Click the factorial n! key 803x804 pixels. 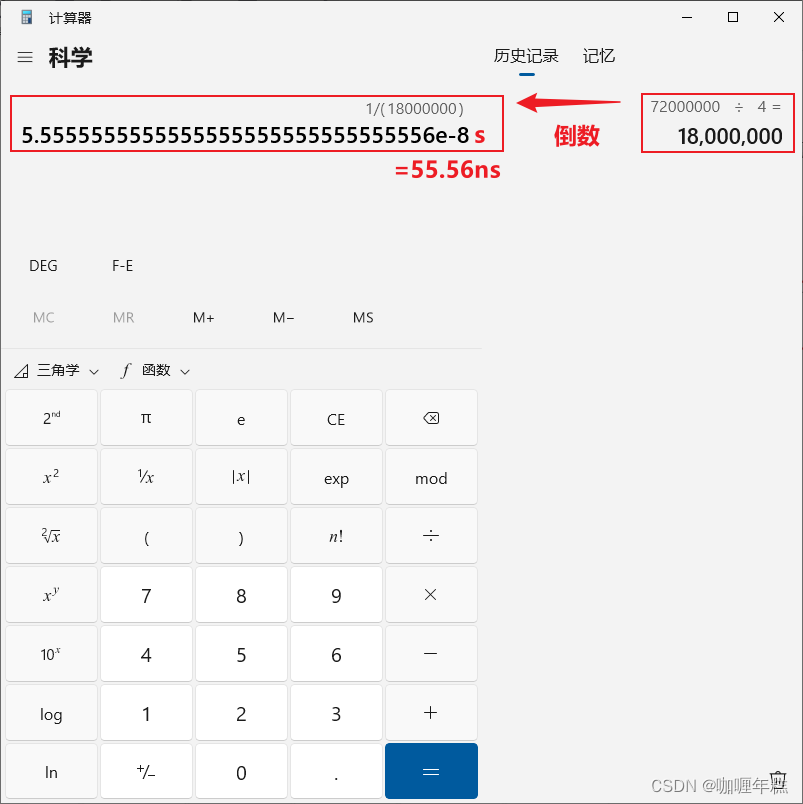(336, 536)
